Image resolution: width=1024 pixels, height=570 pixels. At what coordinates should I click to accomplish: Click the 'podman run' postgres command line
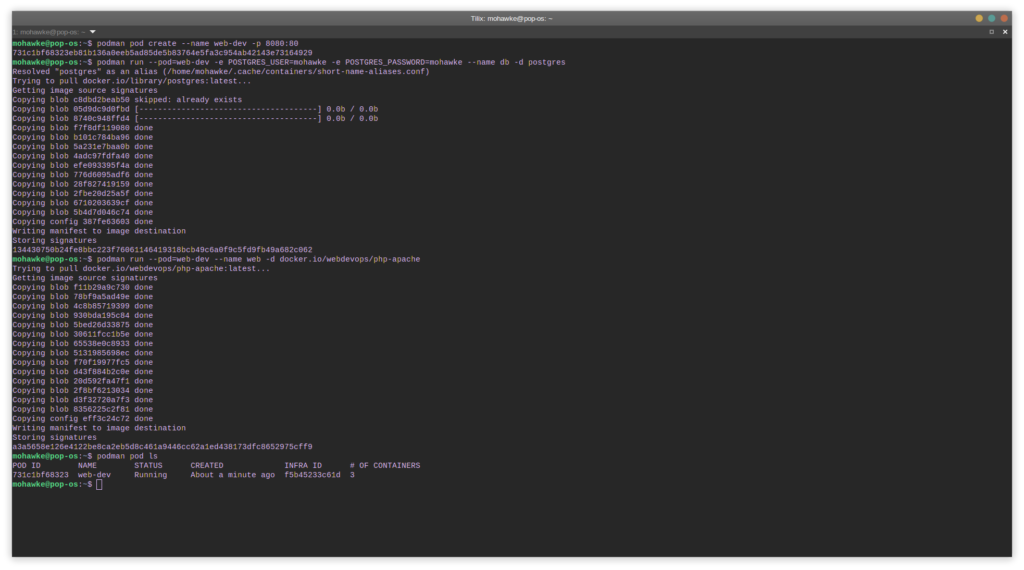coord(330,62)
